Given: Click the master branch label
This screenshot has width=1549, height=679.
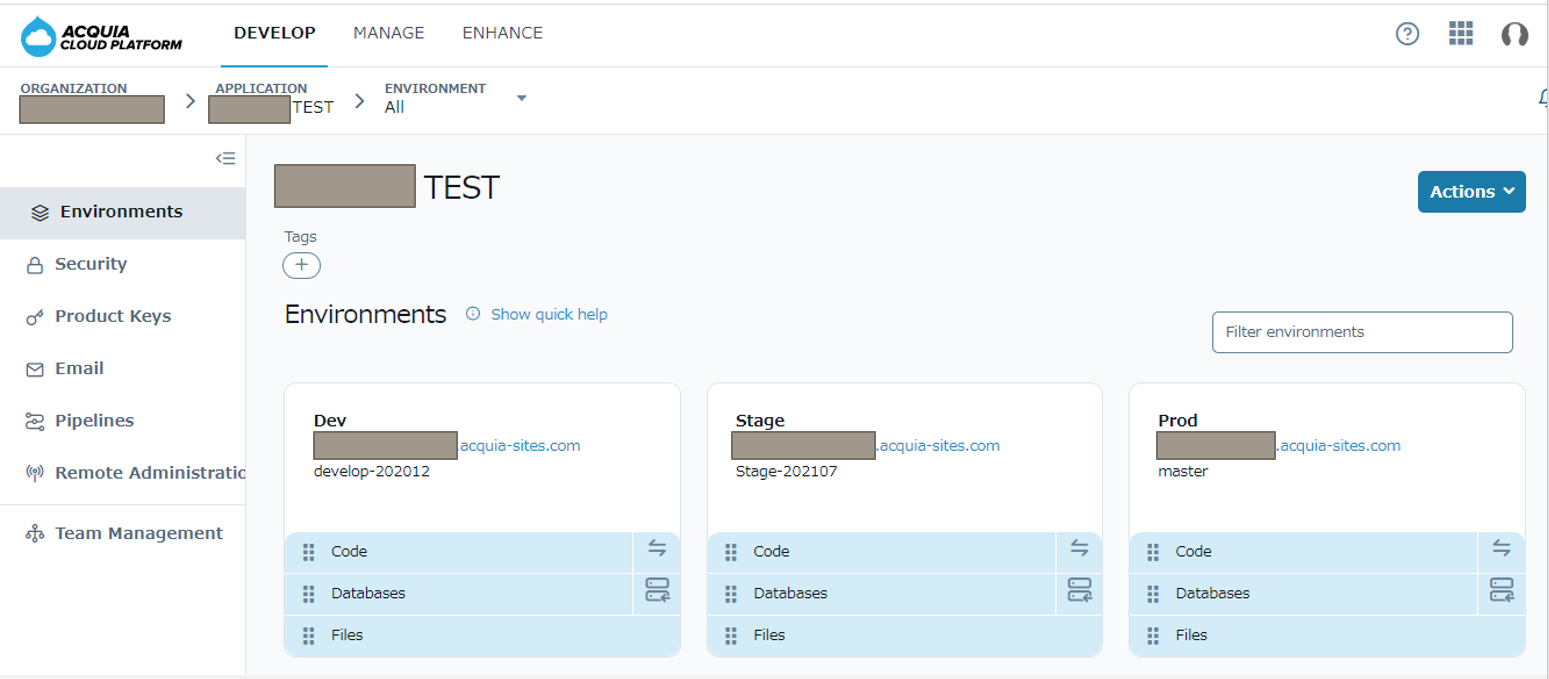Looking at the screenshot, I should pyautogui.click(x=1183, y=471).
